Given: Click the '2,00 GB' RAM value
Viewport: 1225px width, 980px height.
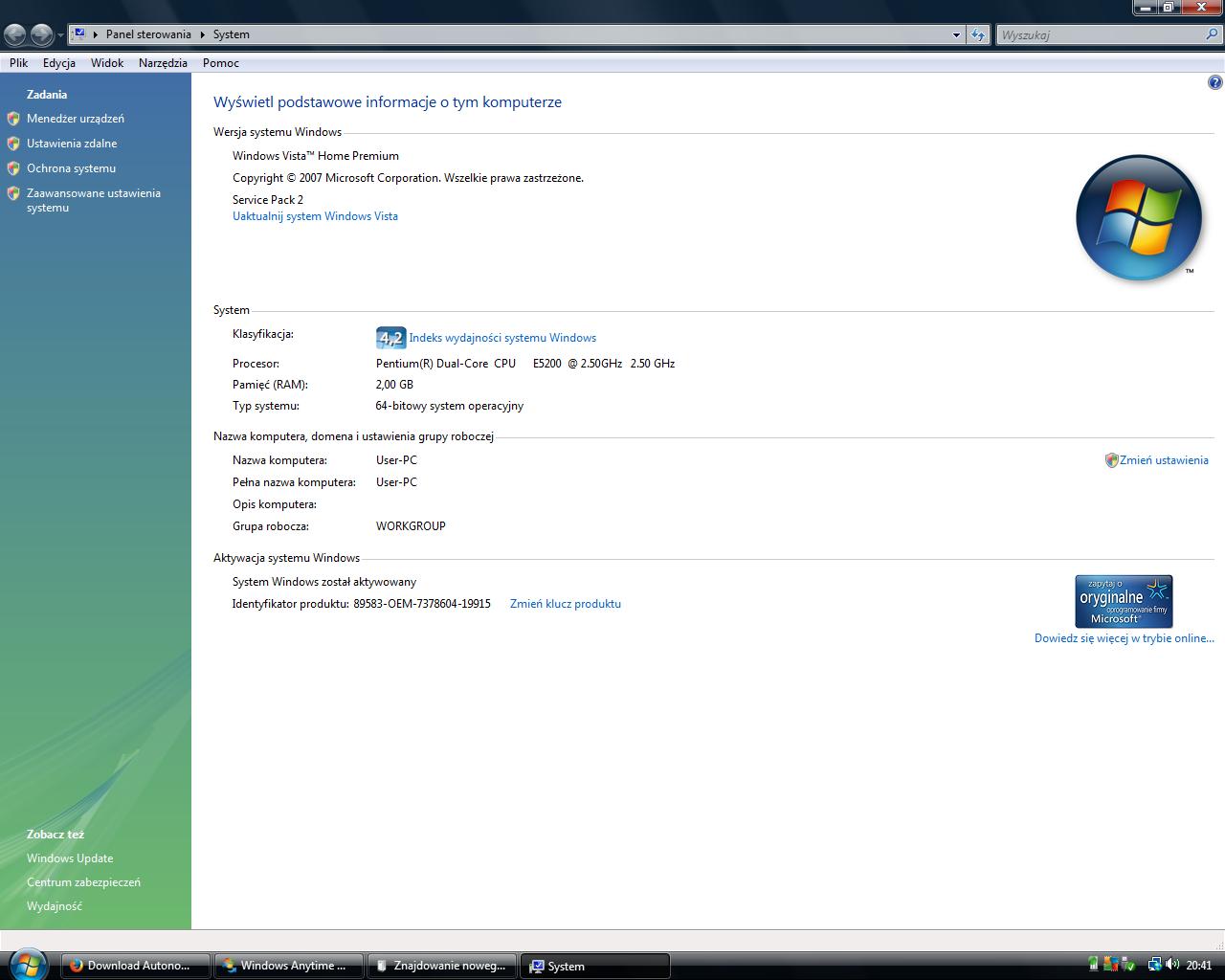Looking at the screenshot, I should [x=394, y=385].
